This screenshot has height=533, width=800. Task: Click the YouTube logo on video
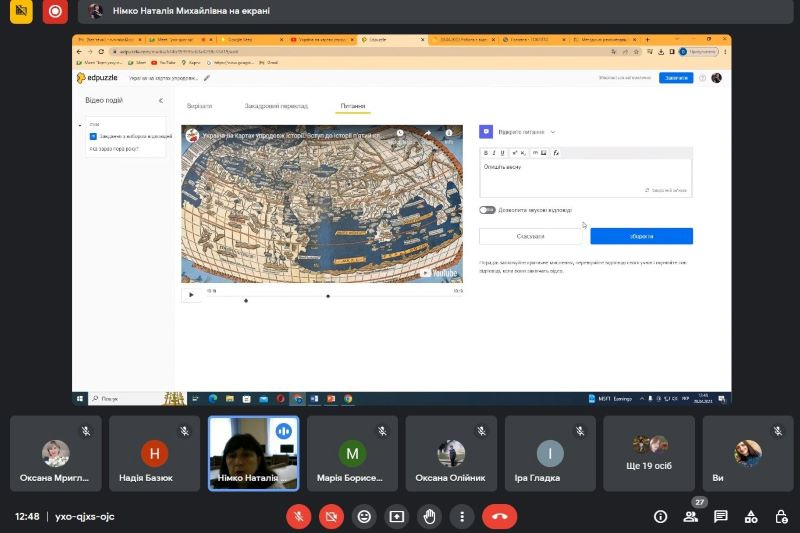pos(438,273)
